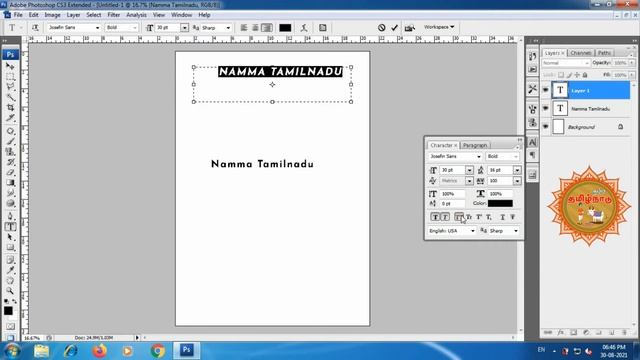The image size is (640, 360).
Task: Select the Move tool
Action: point(10,66)
